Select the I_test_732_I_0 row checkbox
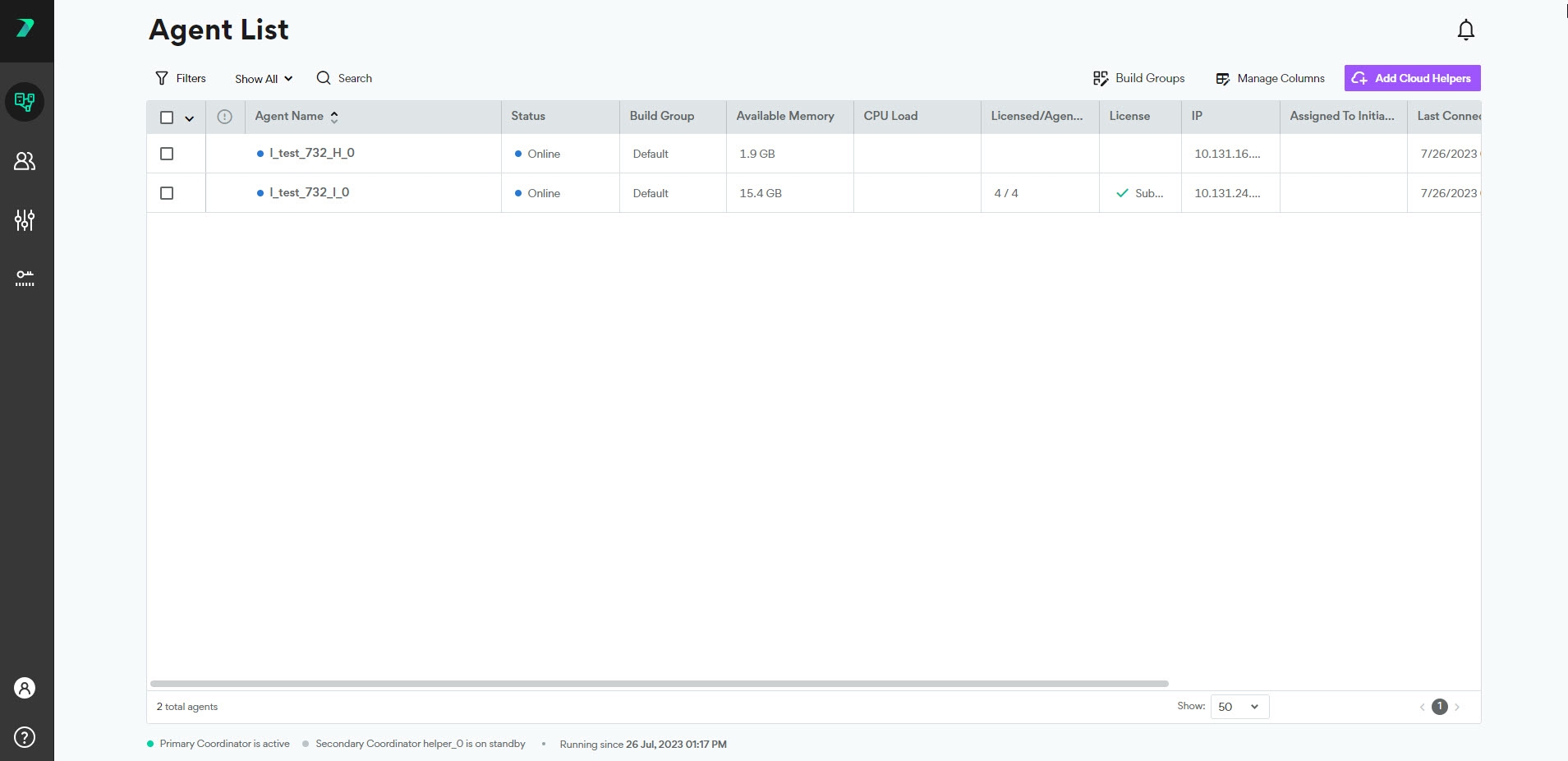Screen dimensions: 1568x761 (167, 193)
